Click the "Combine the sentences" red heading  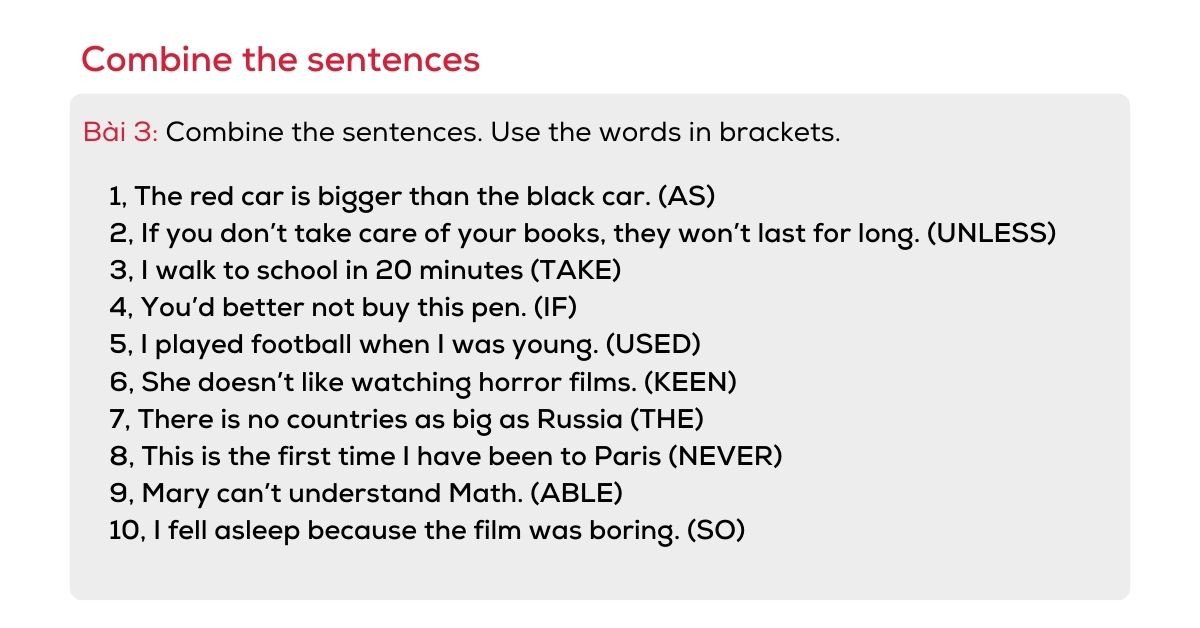[x=280, y=60]
